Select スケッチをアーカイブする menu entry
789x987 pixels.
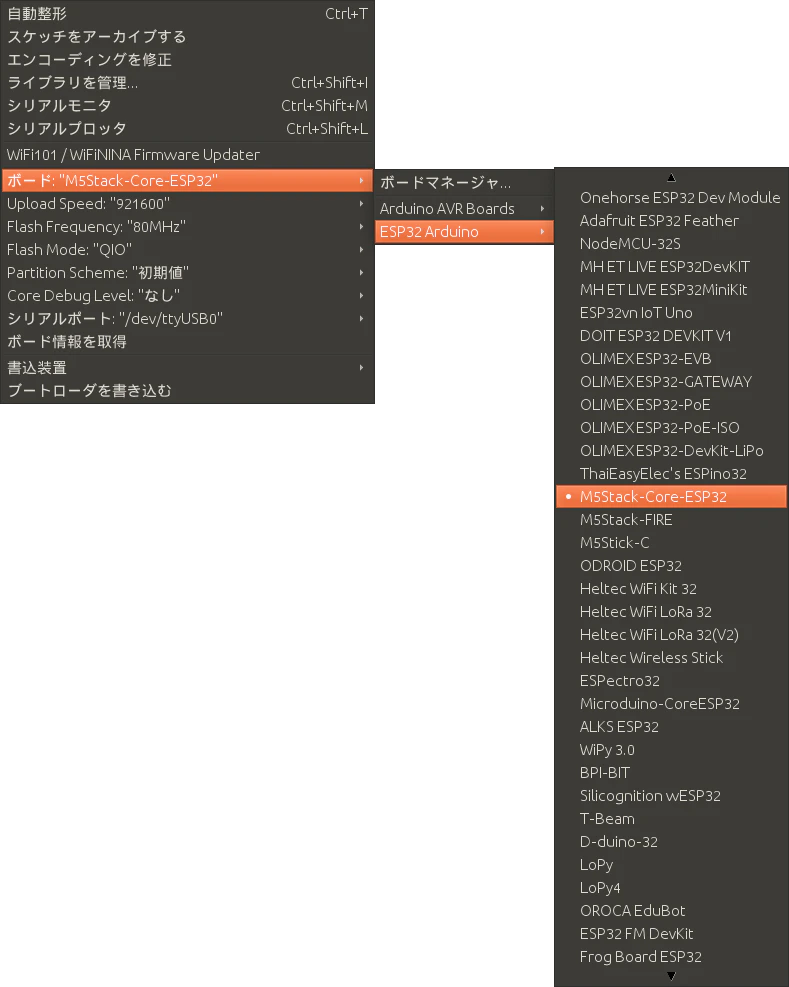(x=187, y=37)
